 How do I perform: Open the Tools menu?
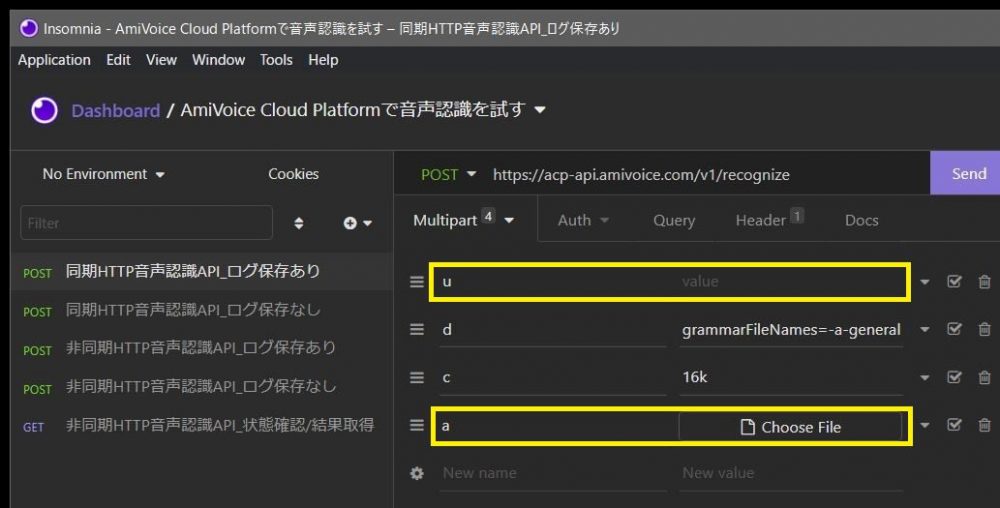tap(276, 60)
